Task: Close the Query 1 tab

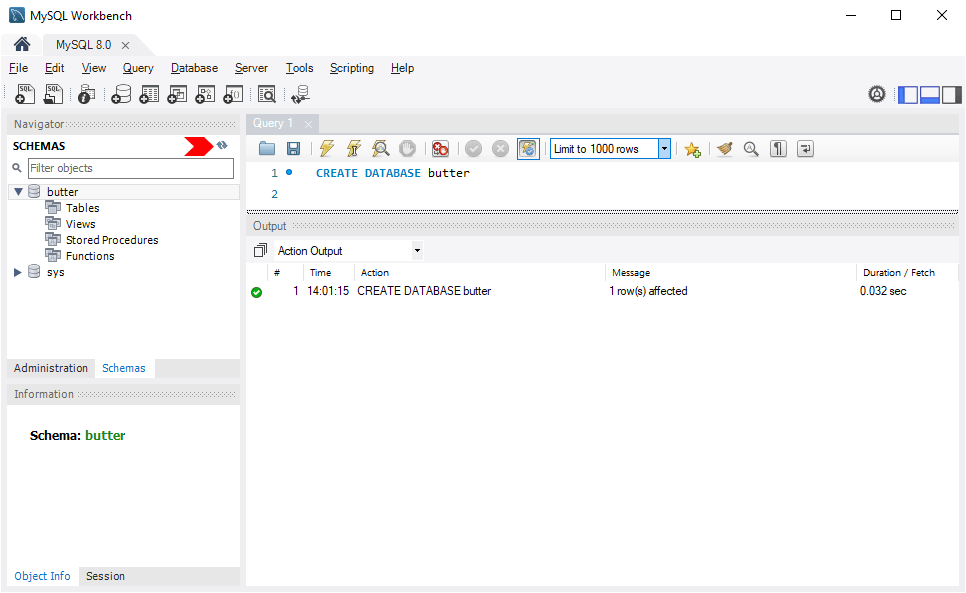Action: (309, 124)
